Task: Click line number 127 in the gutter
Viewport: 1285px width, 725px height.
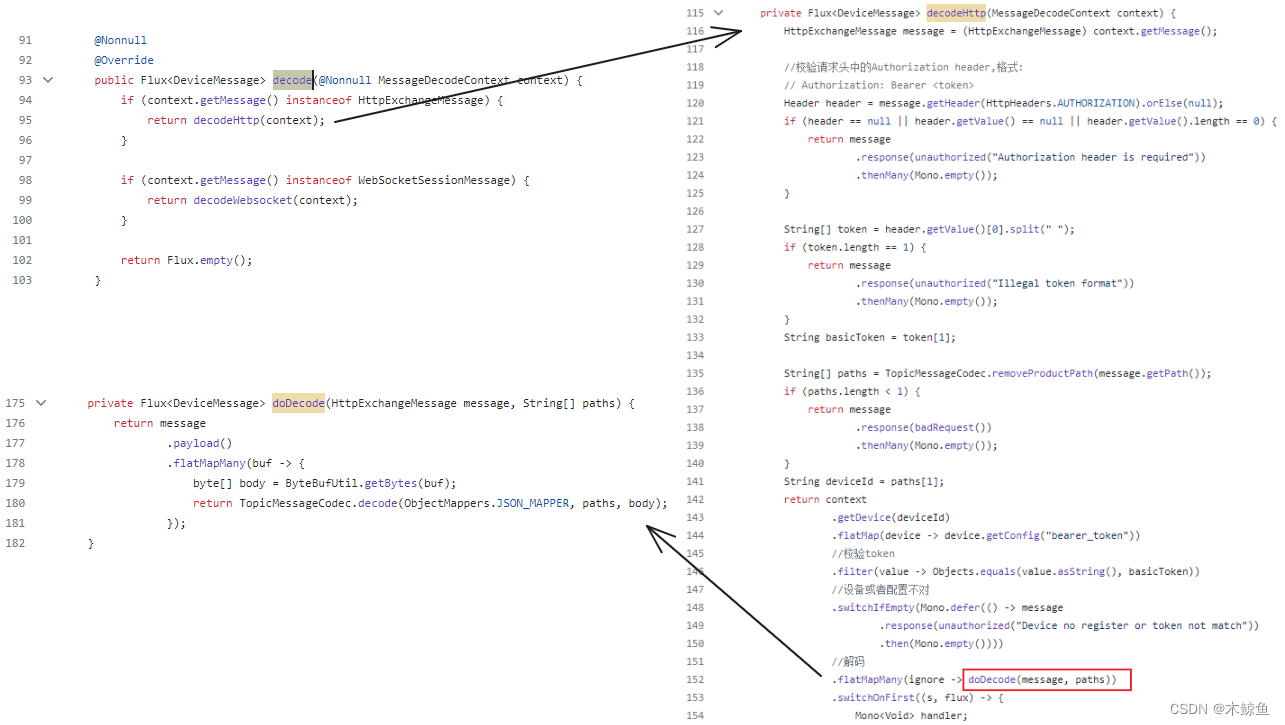Action: point(695,229)
